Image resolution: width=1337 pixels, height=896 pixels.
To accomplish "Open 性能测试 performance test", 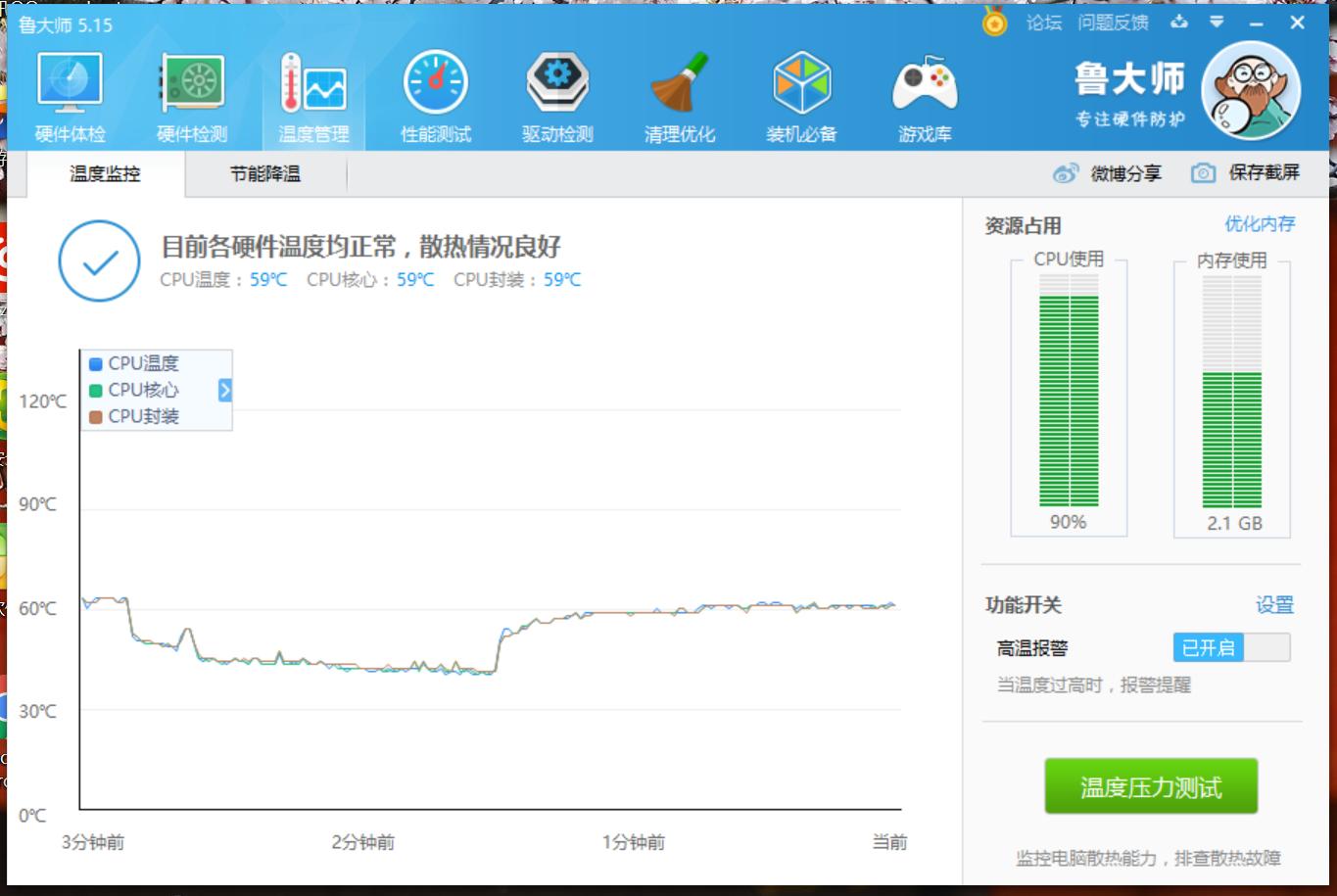I will point(435,93).
